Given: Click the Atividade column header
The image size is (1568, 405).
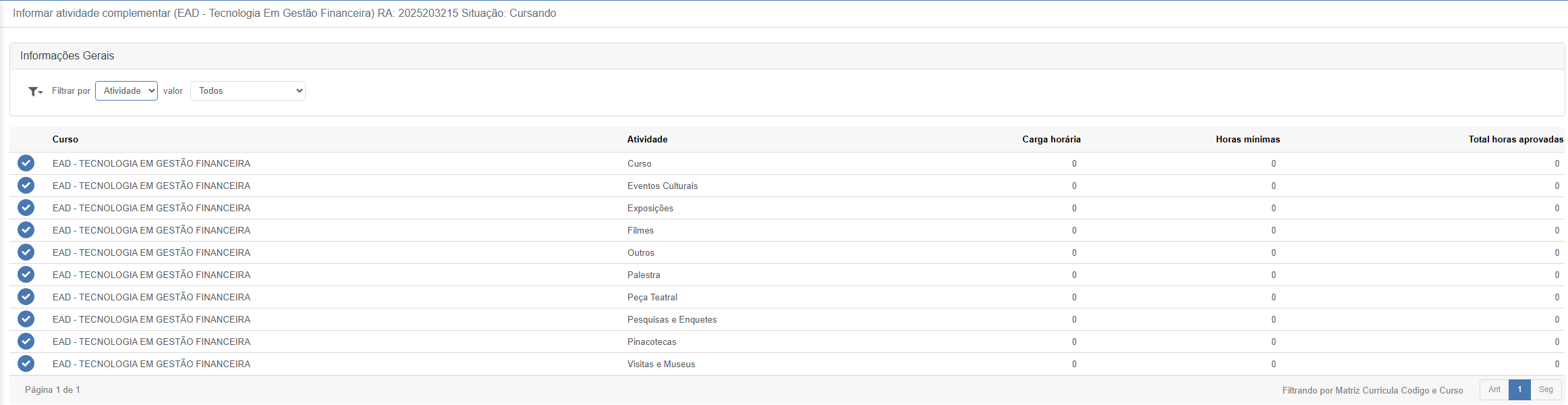Looking at the screenshot, I should pyautogui.click(x=647, y=139).
